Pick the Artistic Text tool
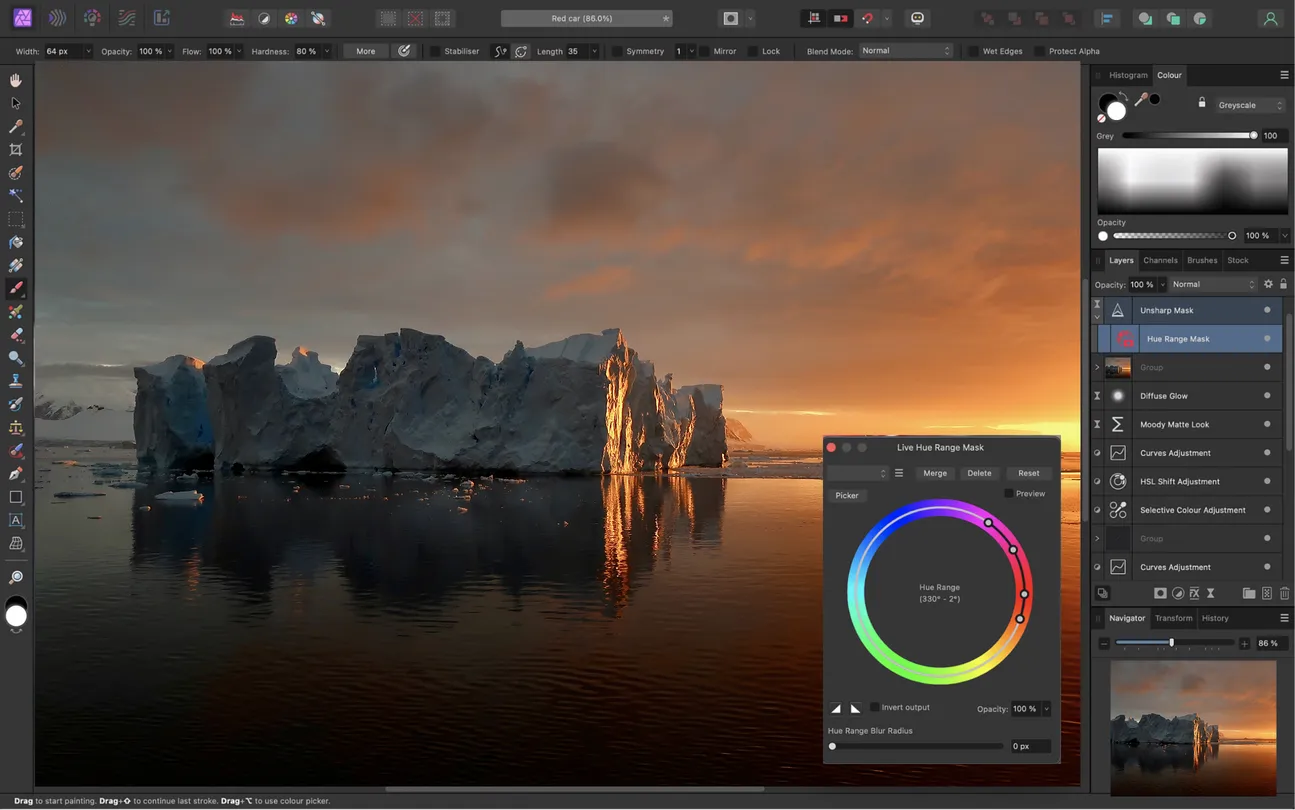 [x=15, y=520]
